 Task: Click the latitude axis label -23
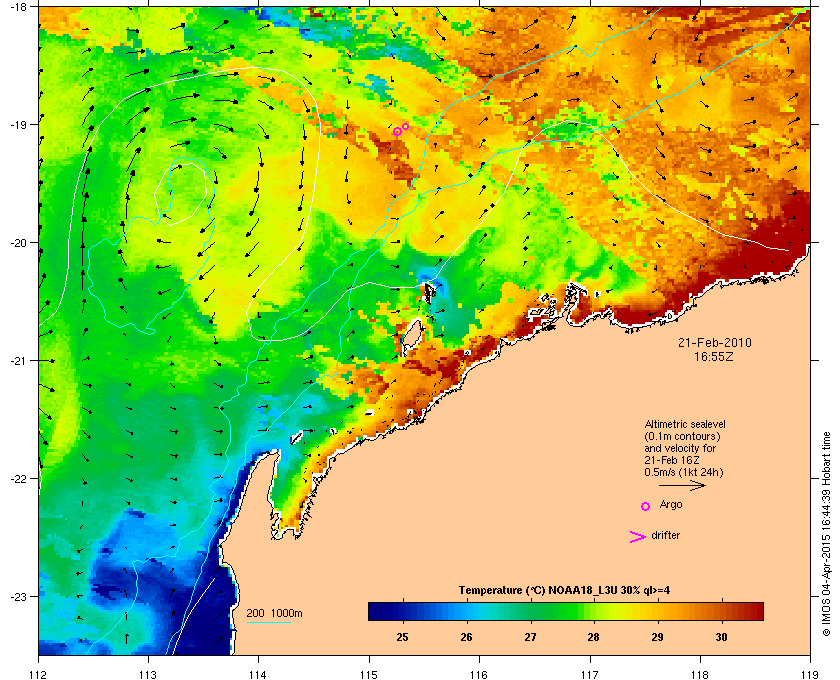[18, 596]
